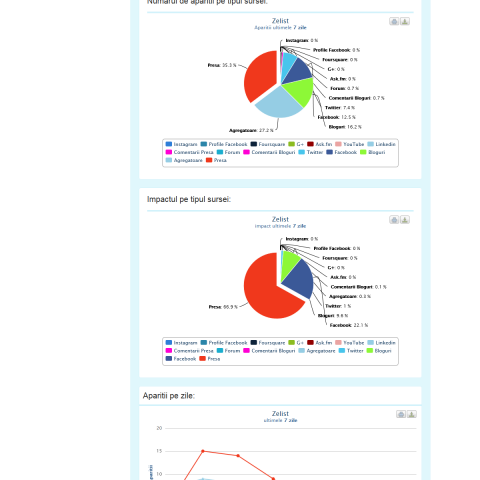
Task: Toggle Foursquare in the Aparitii chart legend
Action: [268, 144]
